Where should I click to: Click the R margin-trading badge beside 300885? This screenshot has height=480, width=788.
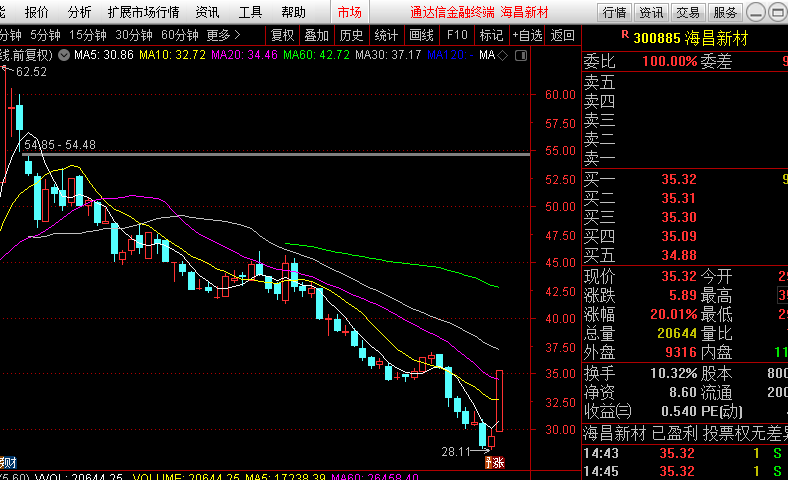click(x=625, y=35)
